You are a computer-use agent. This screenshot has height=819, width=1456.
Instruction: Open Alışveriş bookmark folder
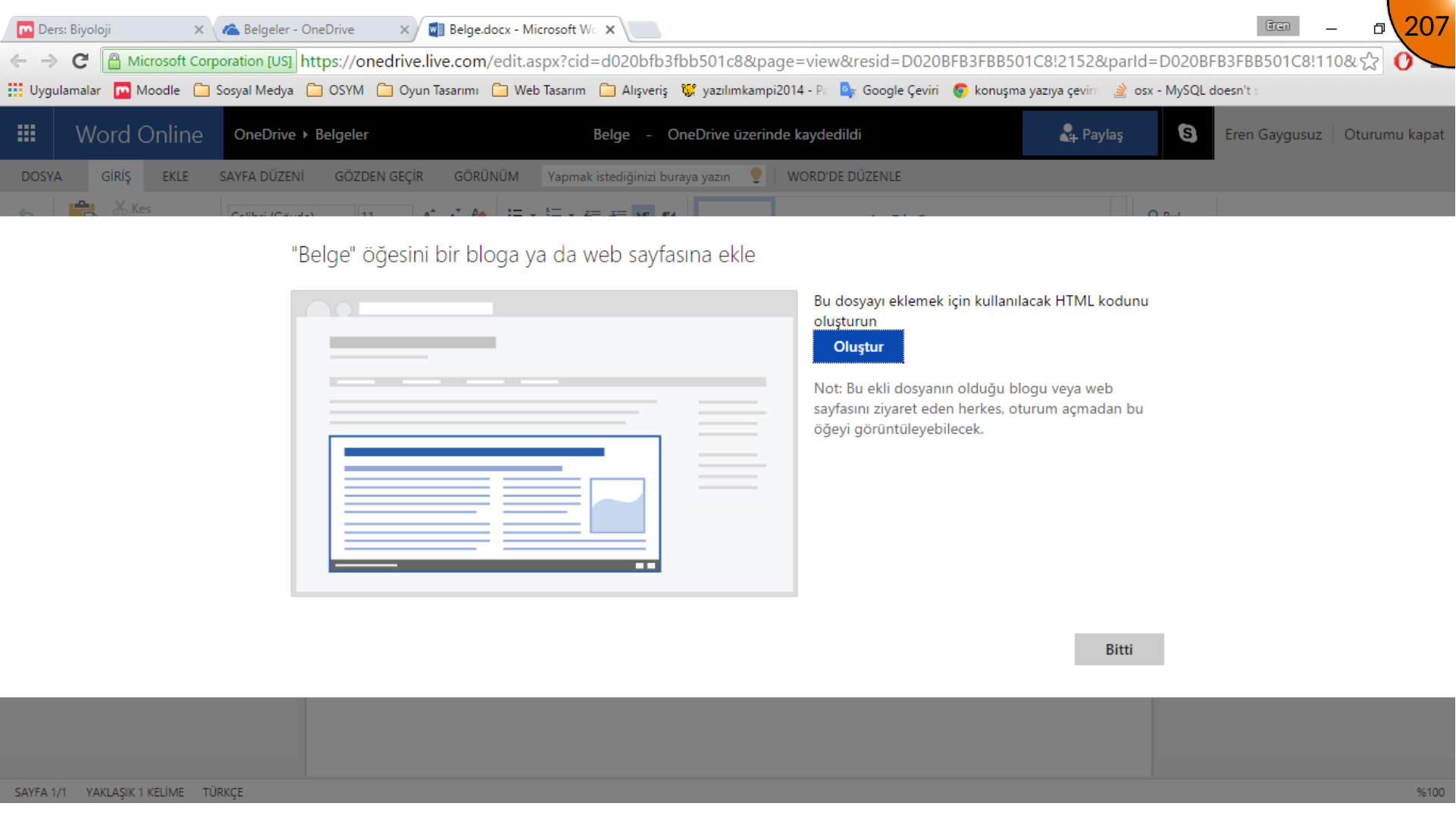[634, 90]
